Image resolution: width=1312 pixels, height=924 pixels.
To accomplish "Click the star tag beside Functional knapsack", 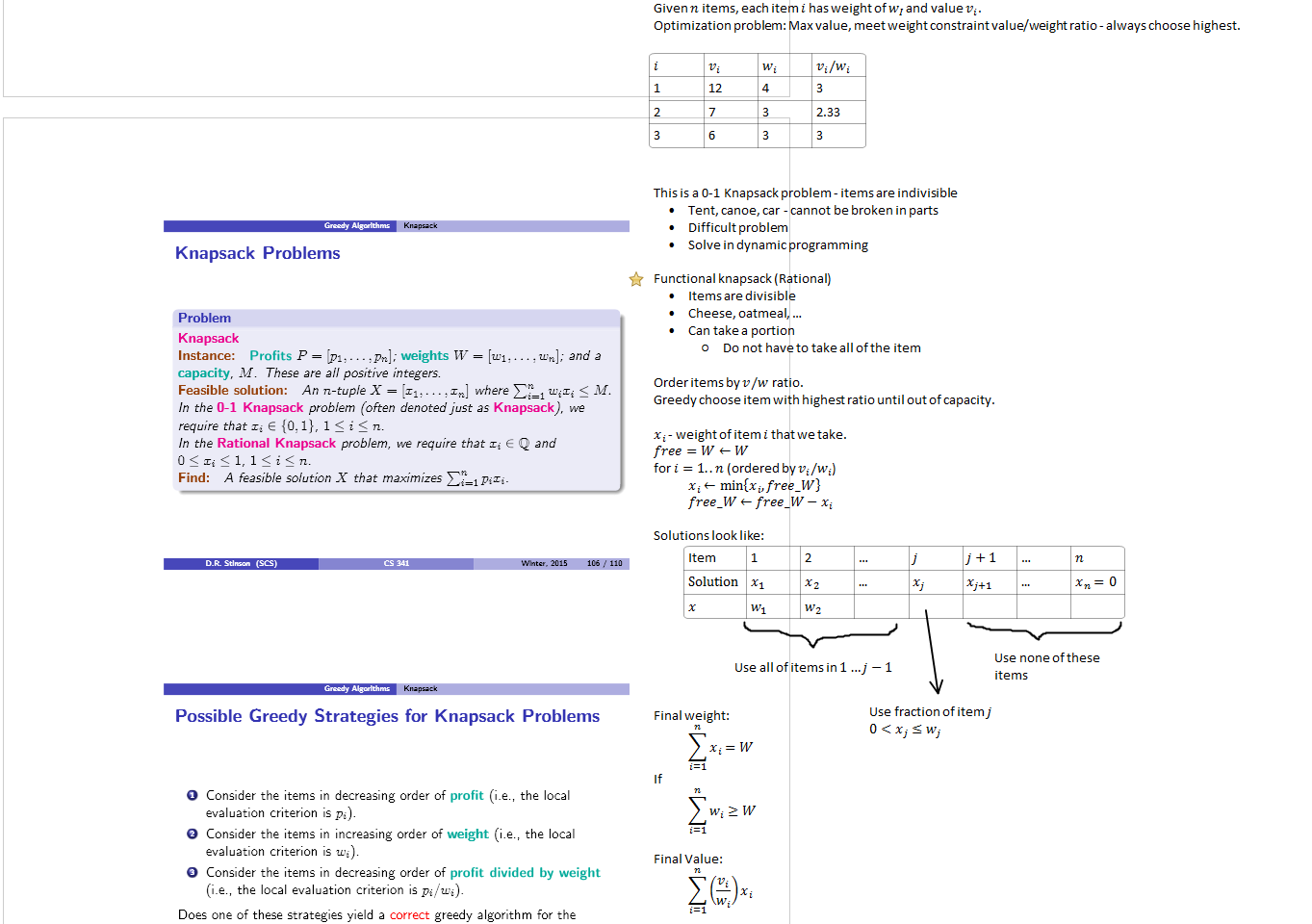I will (x=636, y=279).
